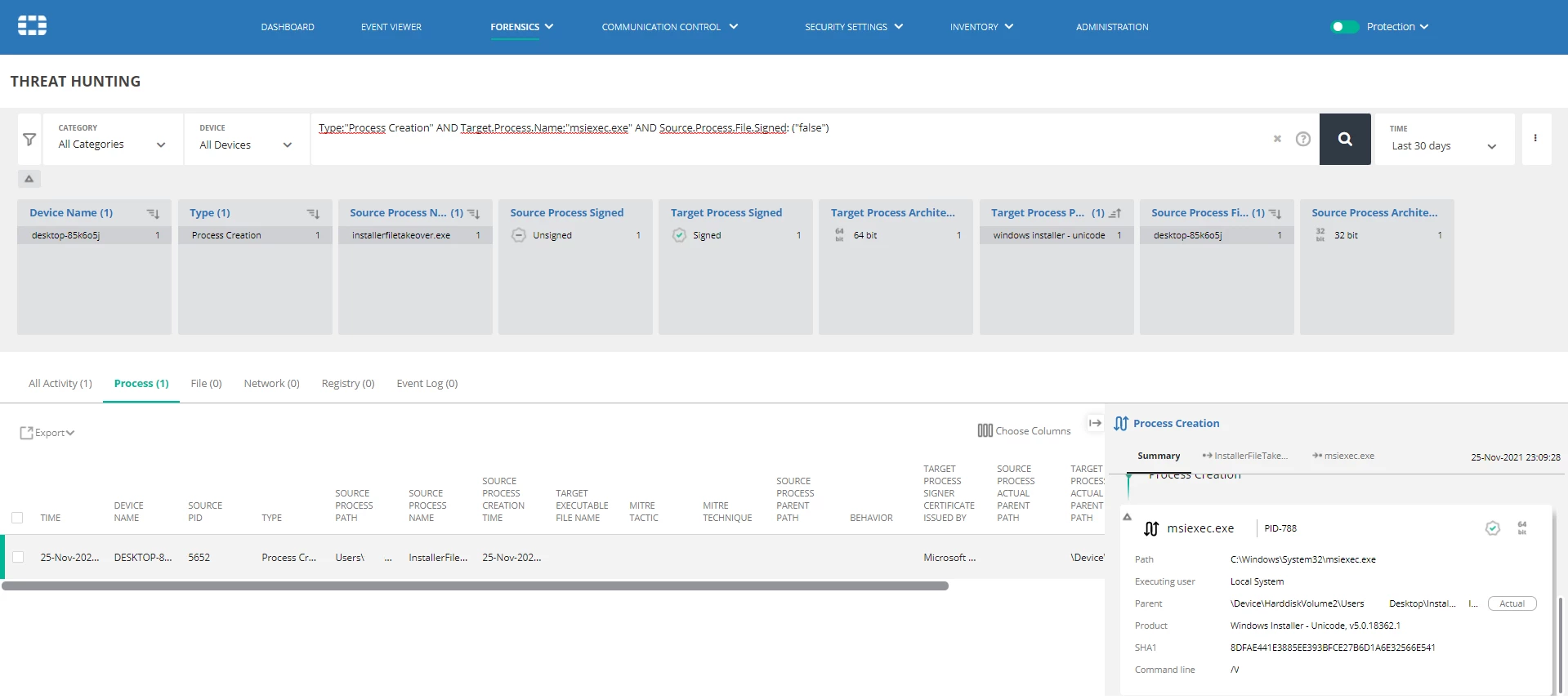Select the Signed facet shield icon
Image resolution: width=1568 pixels, height=699 pixels.
pyautogui.click(x=679, y=235)
